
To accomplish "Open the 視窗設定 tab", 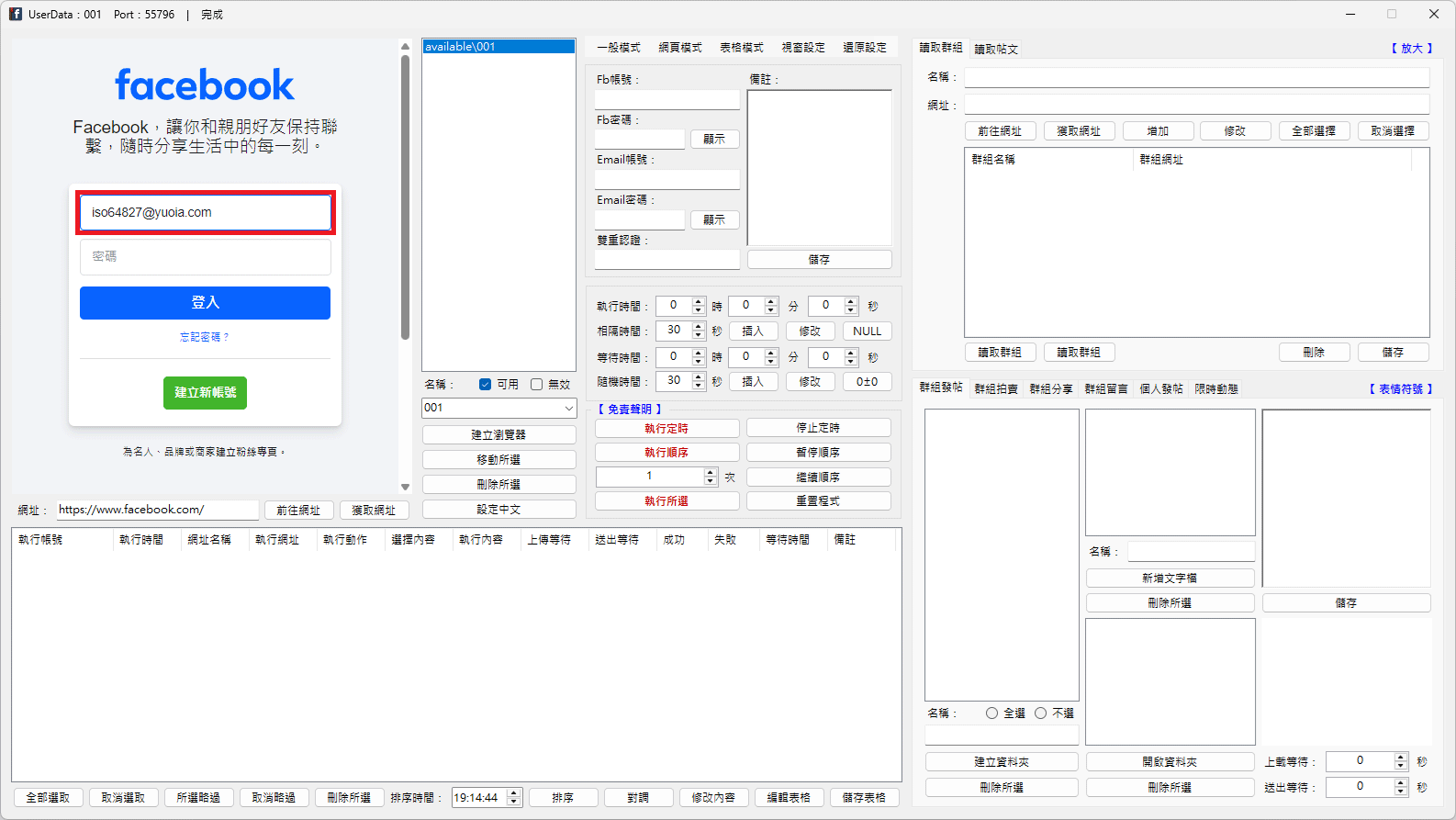I will pos(803,48).
